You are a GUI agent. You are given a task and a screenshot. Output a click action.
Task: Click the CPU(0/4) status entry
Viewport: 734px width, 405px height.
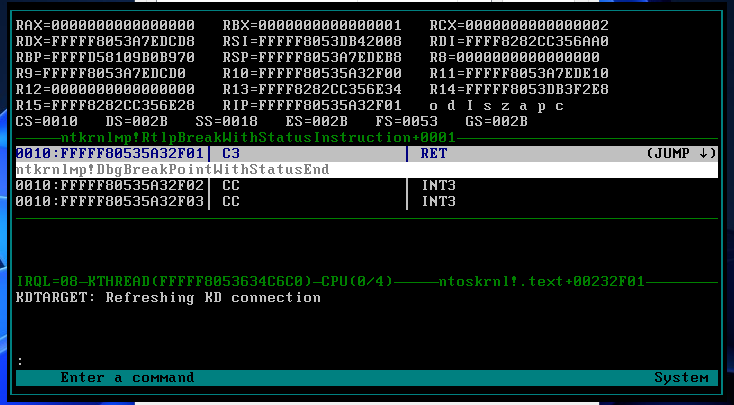pyautogui.click(x=357, y=282)
